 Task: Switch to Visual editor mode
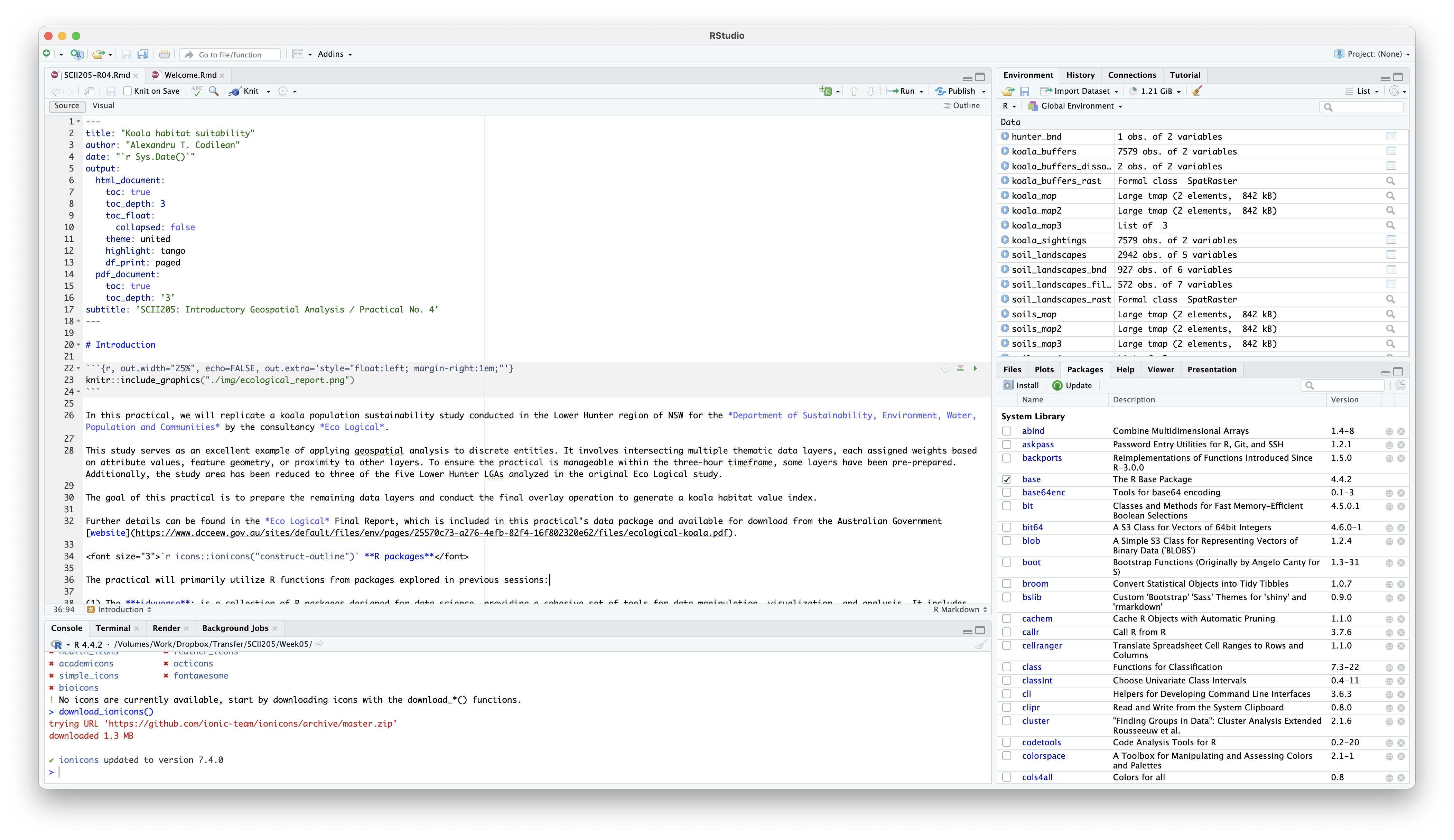(x=103, y=105)
